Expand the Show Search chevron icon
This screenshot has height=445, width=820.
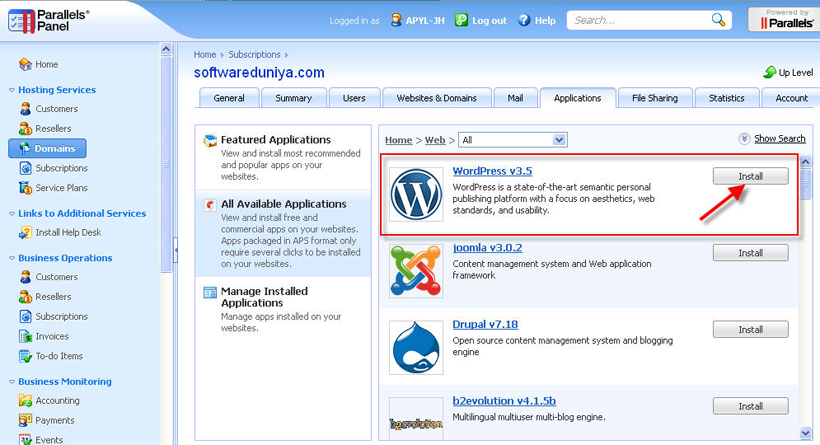coord(744,139)
